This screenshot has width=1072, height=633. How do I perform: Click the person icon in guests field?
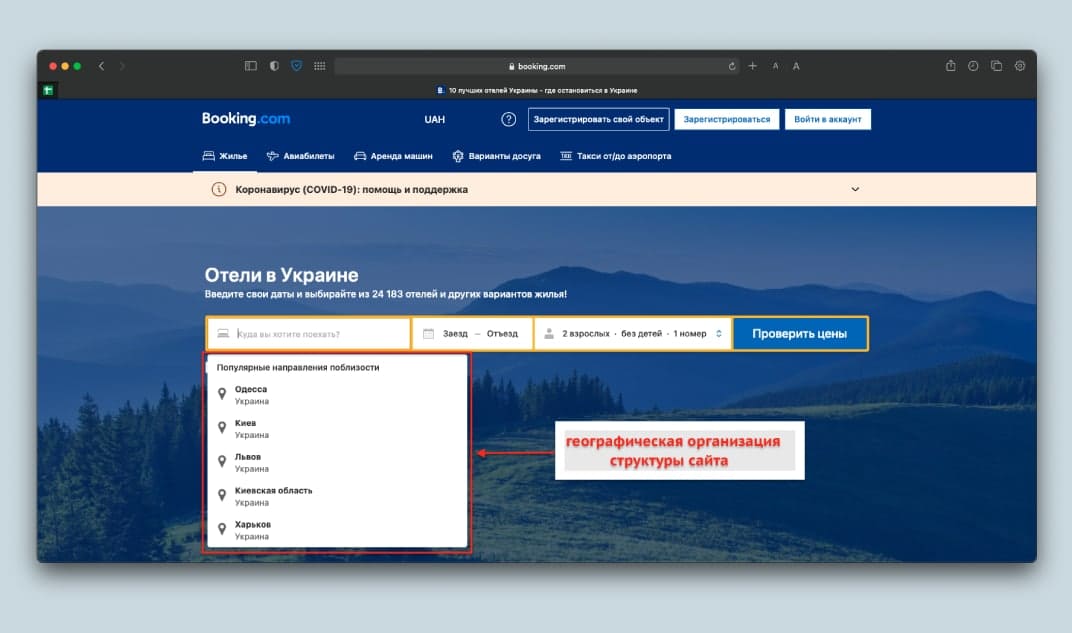click(x=548, y=334)
